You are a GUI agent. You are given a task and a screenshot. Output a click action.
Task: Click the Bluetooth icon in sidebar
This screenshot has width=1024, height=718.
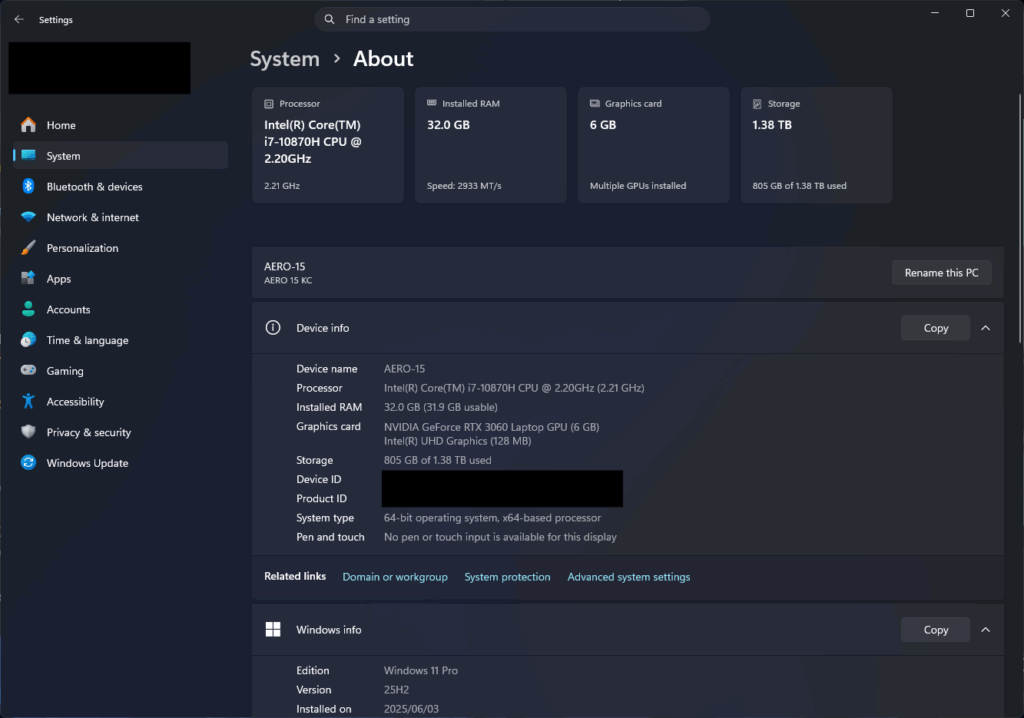pos(28,186)
